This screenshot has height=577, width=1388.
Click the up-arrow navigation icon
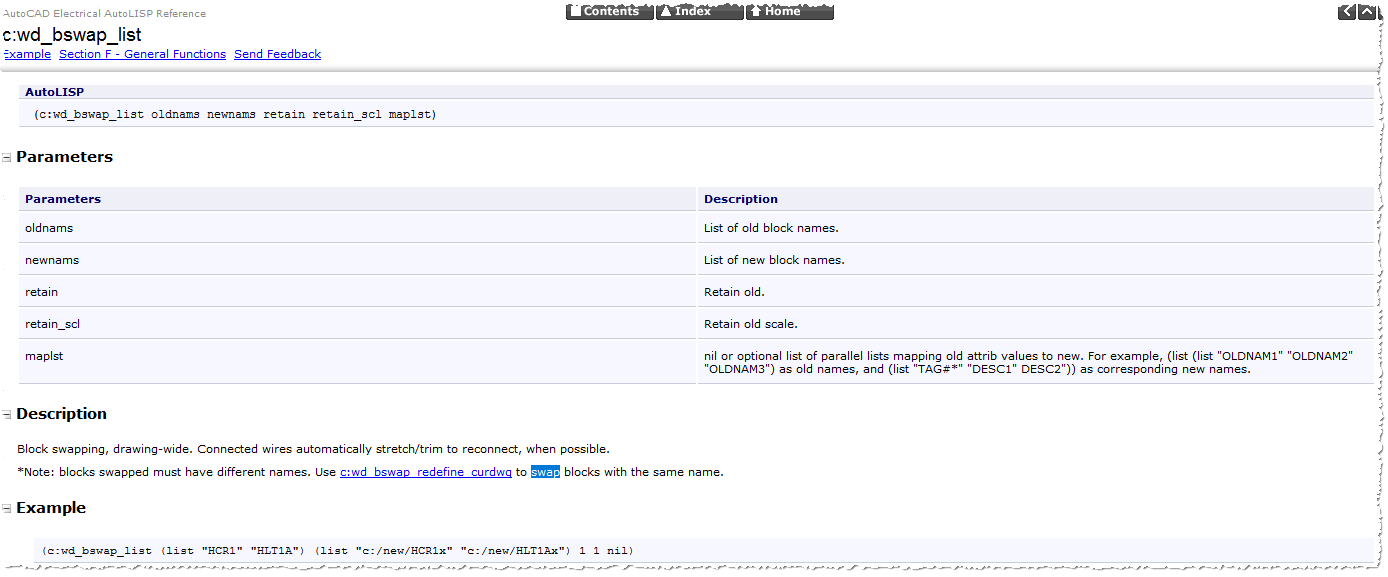point(1367,11)
